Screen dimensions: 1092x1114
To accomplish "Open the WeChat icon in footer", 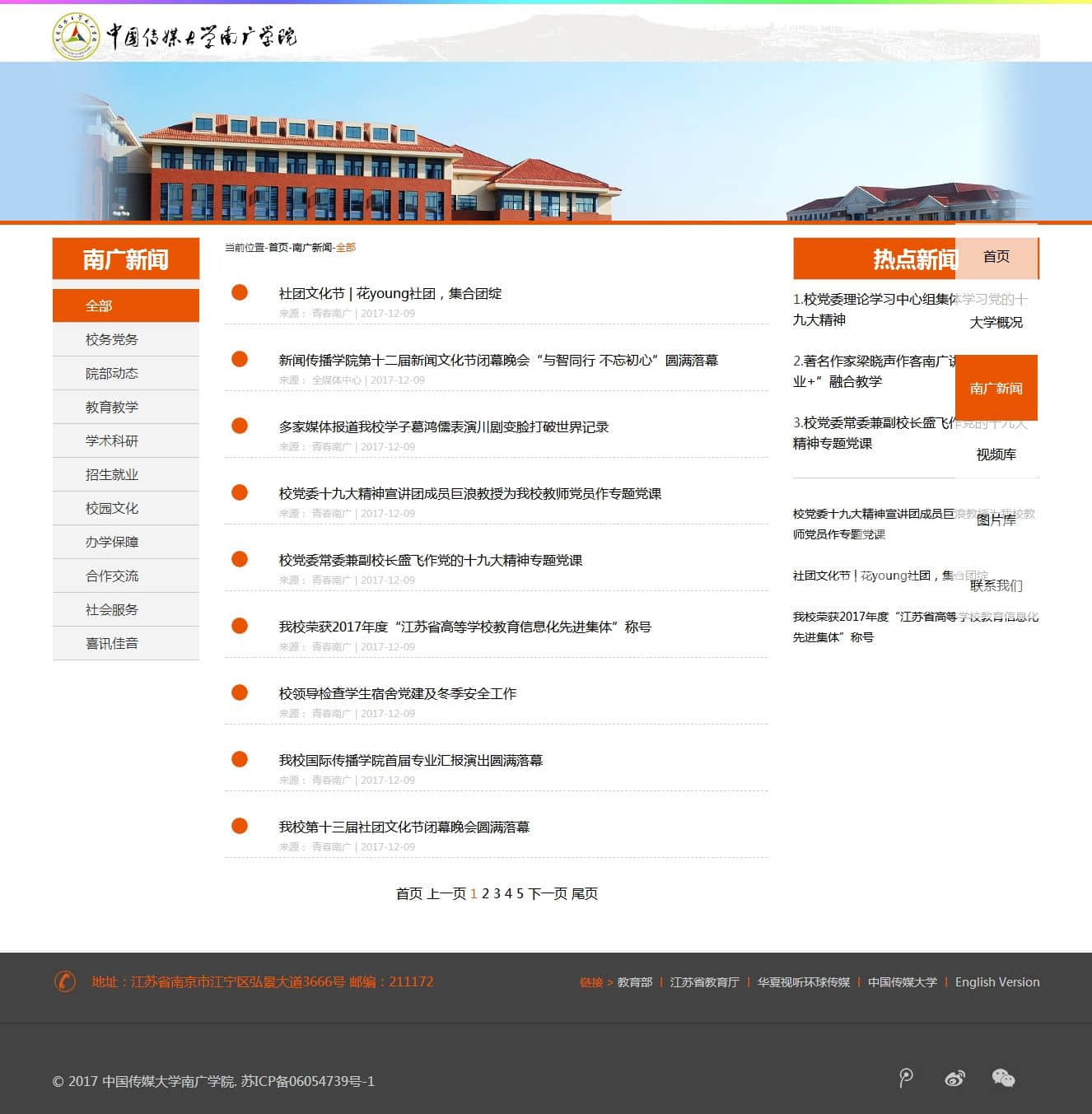I will pos(1003,1078).
